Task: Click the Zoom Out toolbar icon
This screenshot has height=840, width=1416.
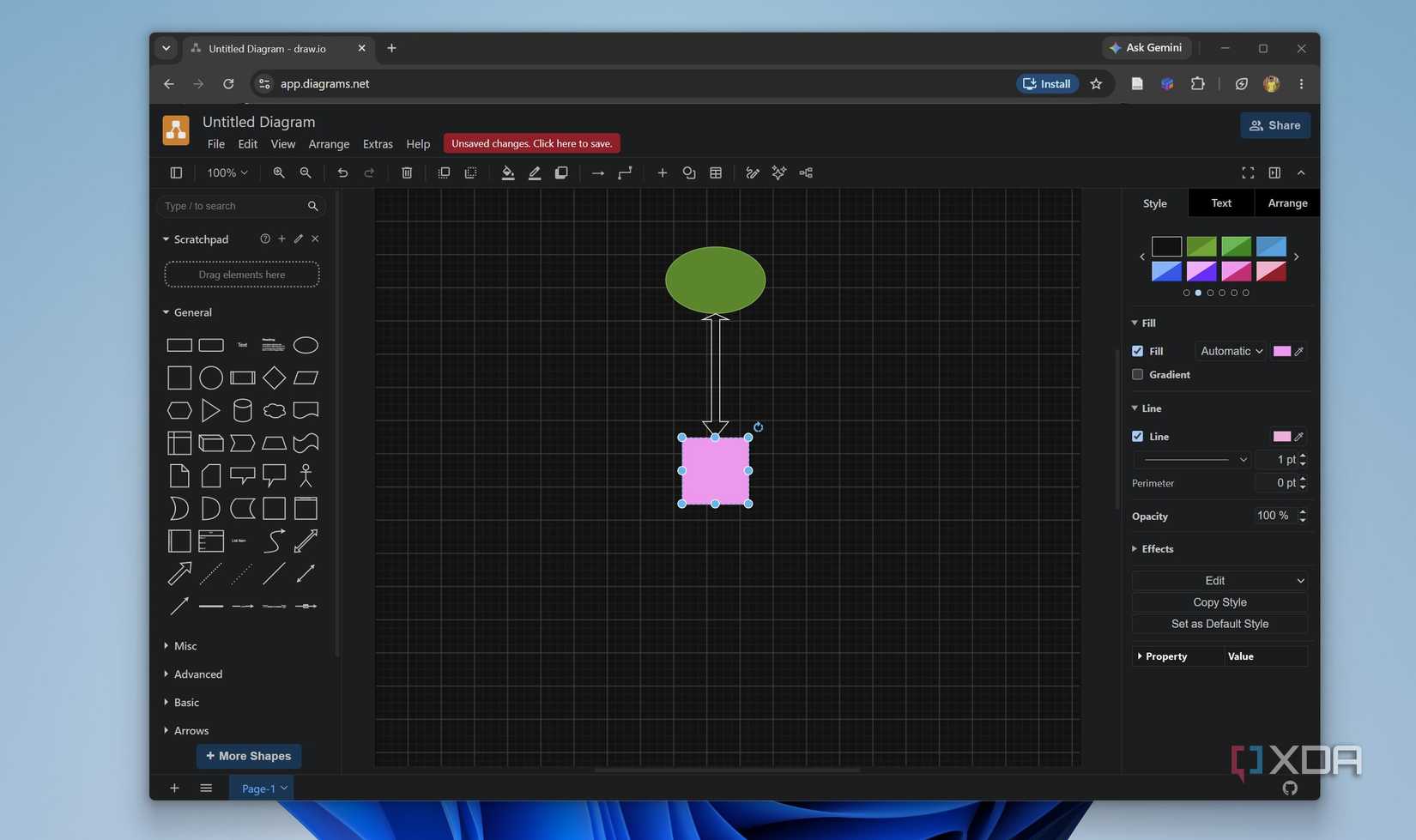Action: tap(306, 172)
